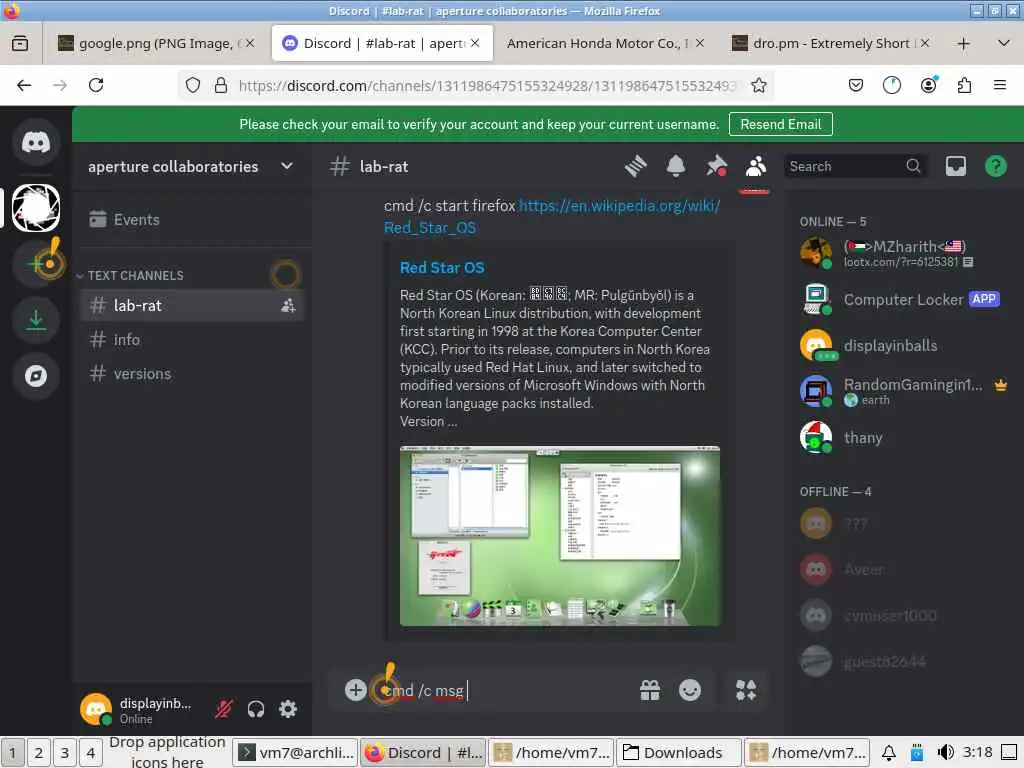Open Events in channel sidebar
This screenshot has width=1024, height=768.
[x=193, y=219]
